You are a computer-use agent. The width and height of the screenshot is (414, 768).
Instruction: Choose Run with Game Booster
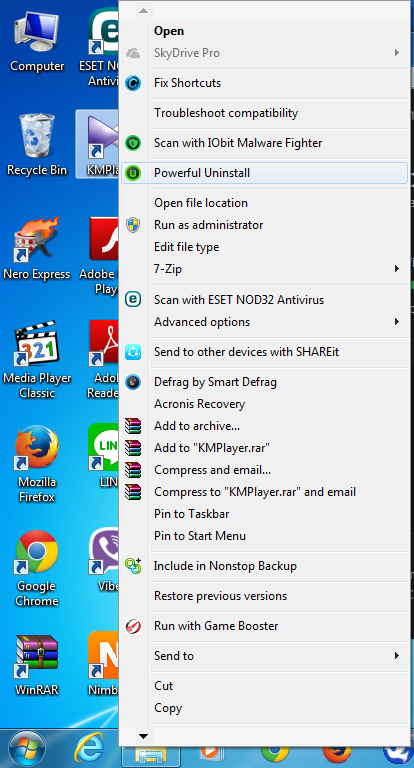pos(264,626)
